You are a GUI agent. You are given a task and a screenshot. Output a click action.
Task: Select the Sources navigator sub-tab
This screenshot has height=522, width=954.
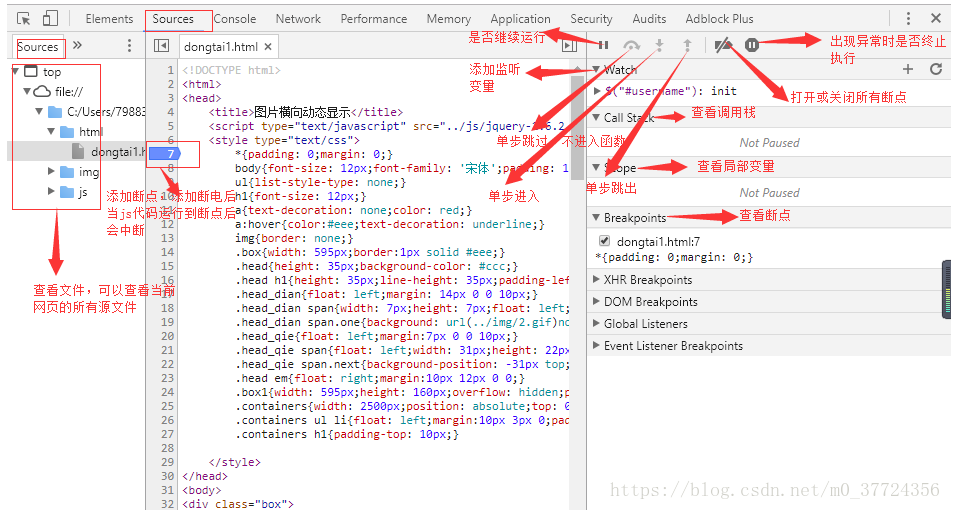[x=38, y=47]
